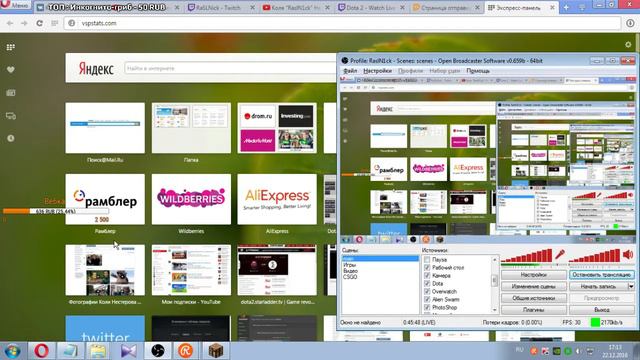This screenshot has height=360, width=640.
Task: Mute the microphone icon in OBS
Action: (560, 255)
